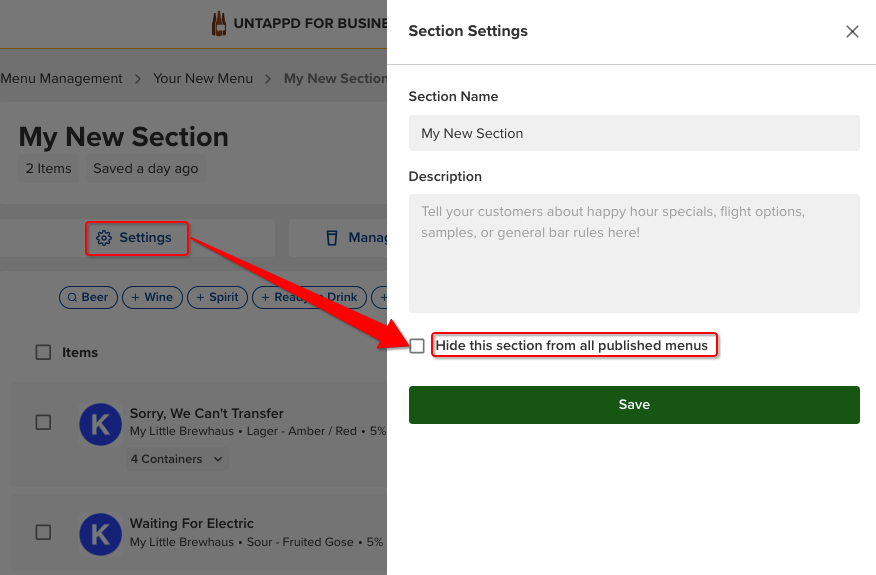The height and width of the screenshot is (575, 876).
Task: Add a Spirit item with plus chip
Action: [x=215, y=297]
